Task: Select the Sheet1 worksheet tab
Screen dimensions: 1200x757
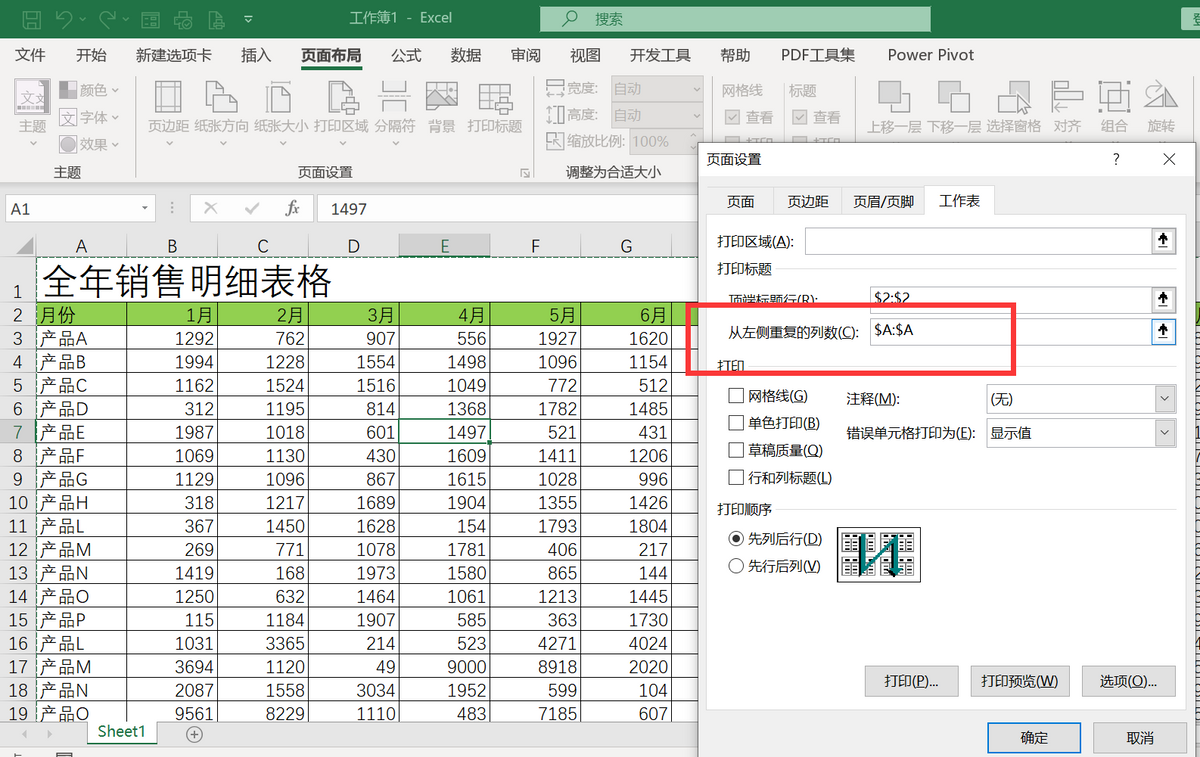Action: pyautogui.click(x=121, y=732)
